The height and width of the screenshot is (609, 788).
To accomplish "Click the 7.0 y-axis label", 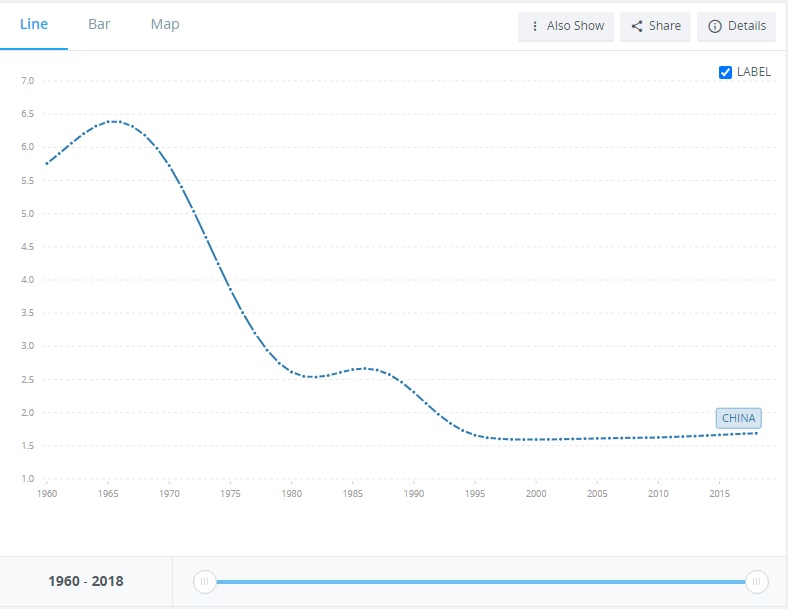I will click(x=27, y=80).
